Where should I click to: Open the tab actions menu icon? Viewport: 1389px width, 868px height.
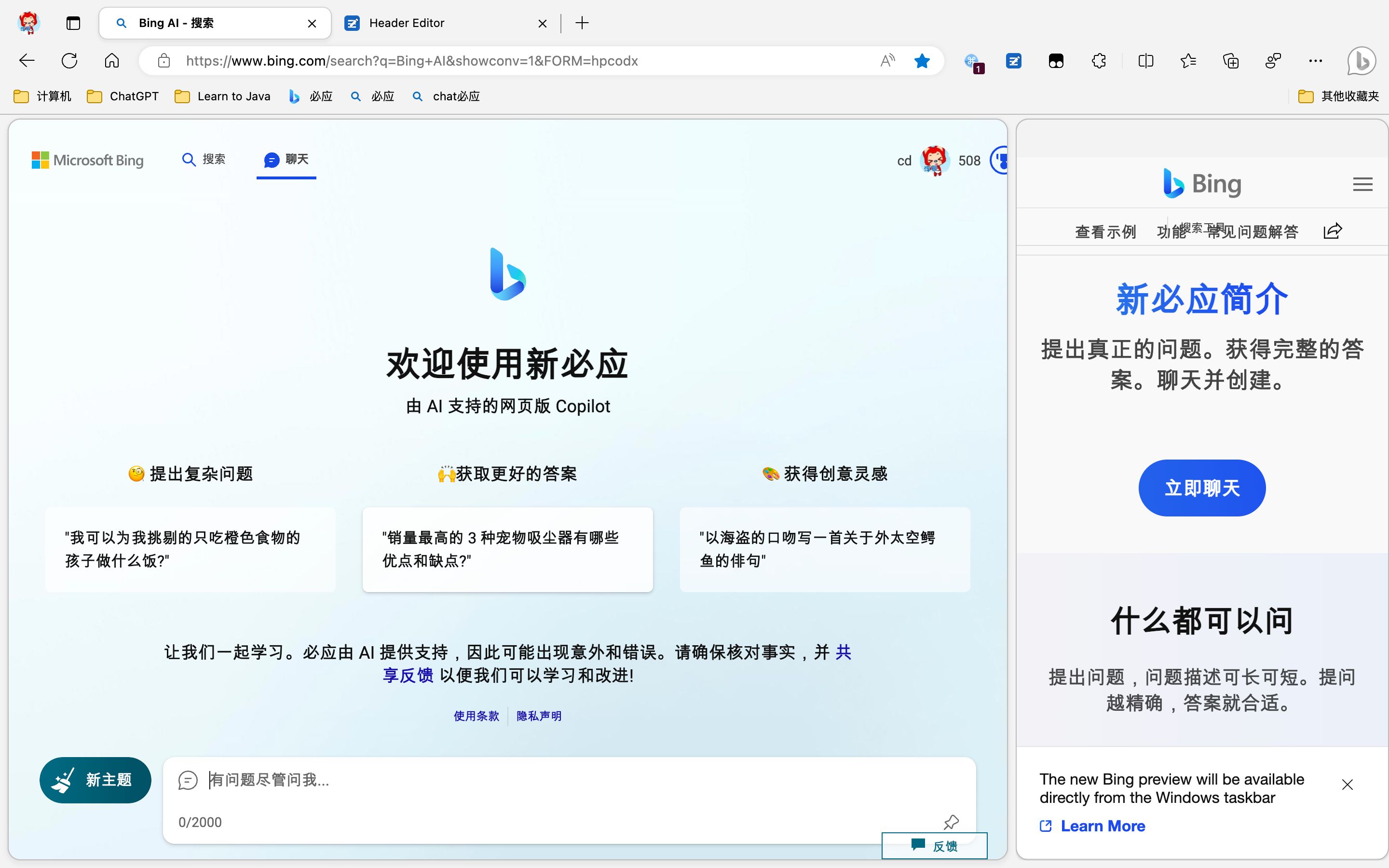coord(73,23)
